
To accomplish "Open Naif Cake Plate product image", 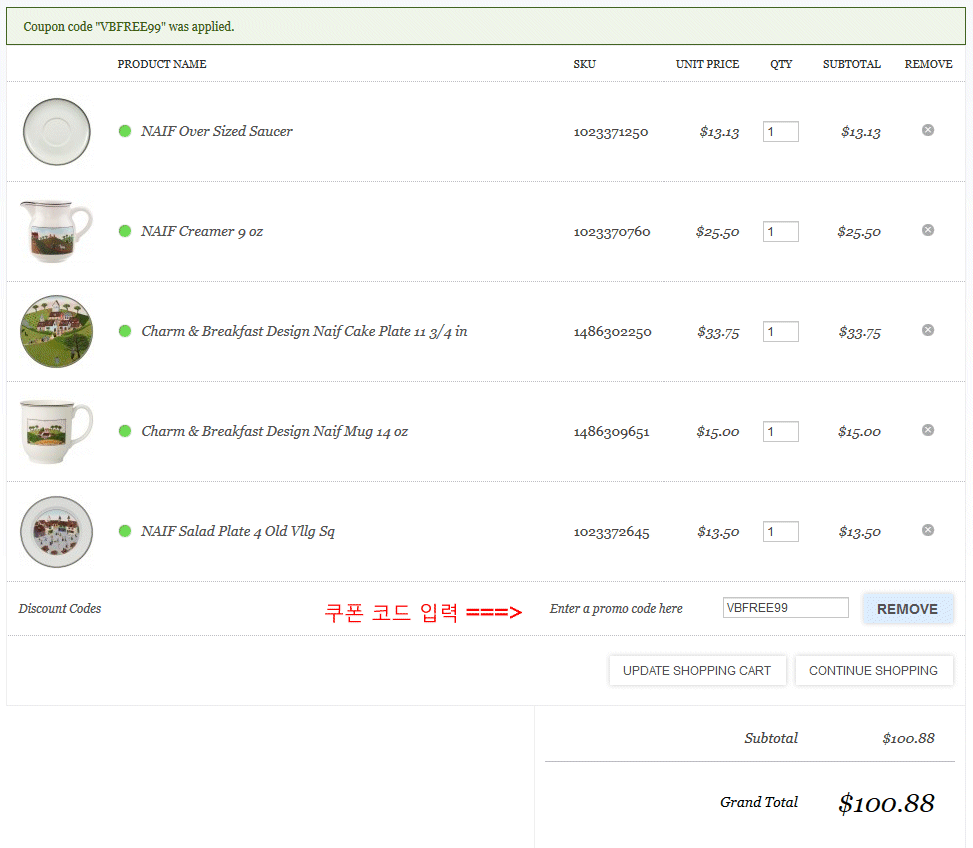I will pyautogui.click(x=56, y=331).
